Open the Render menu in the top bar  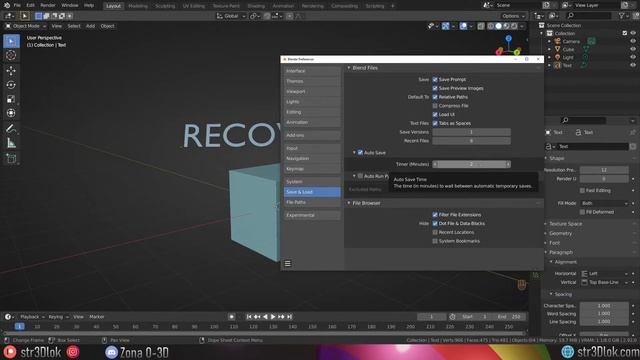click(48, 6)
